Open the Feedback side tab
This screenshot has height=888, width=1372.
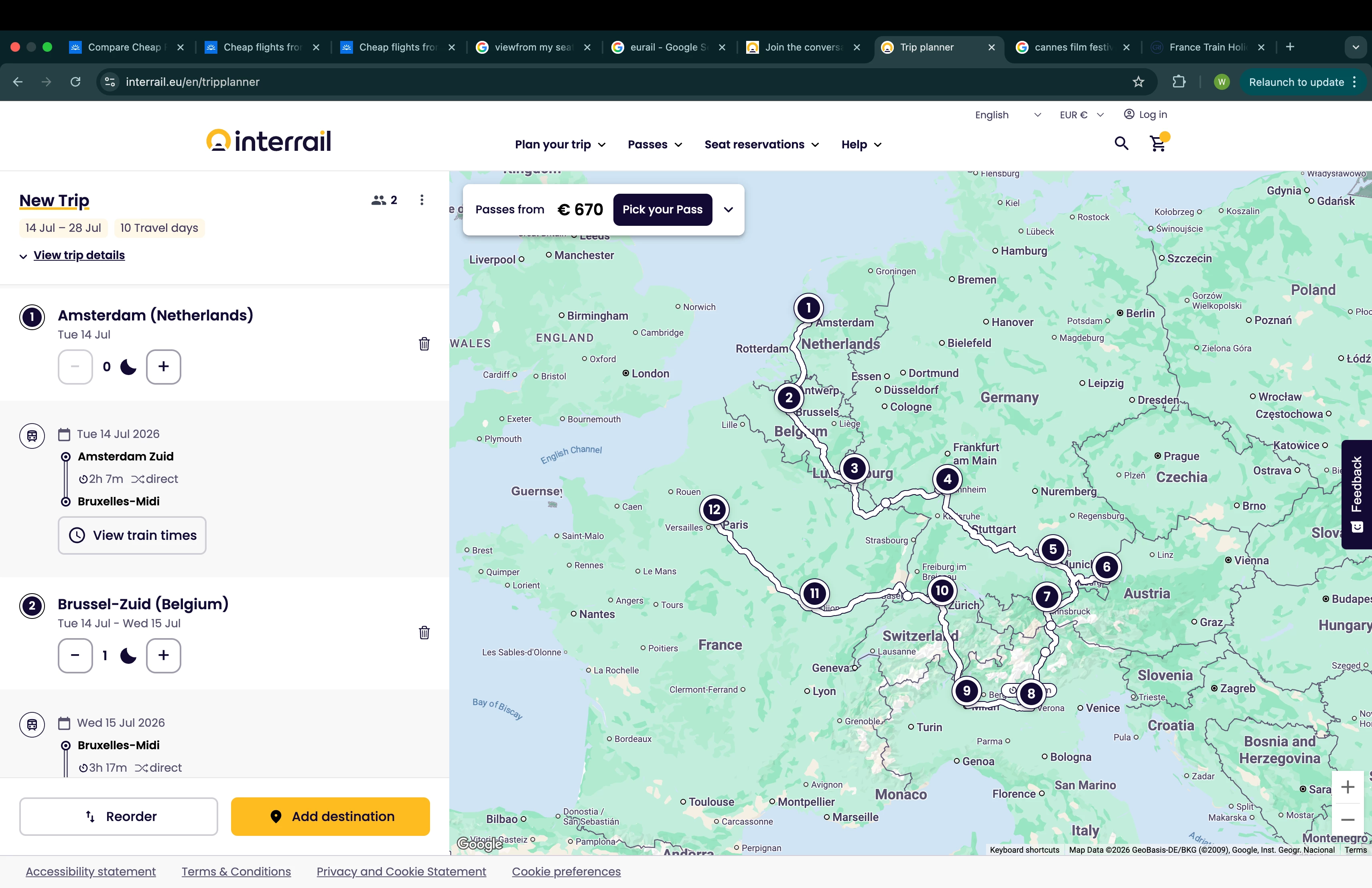tap(1356, 494)
